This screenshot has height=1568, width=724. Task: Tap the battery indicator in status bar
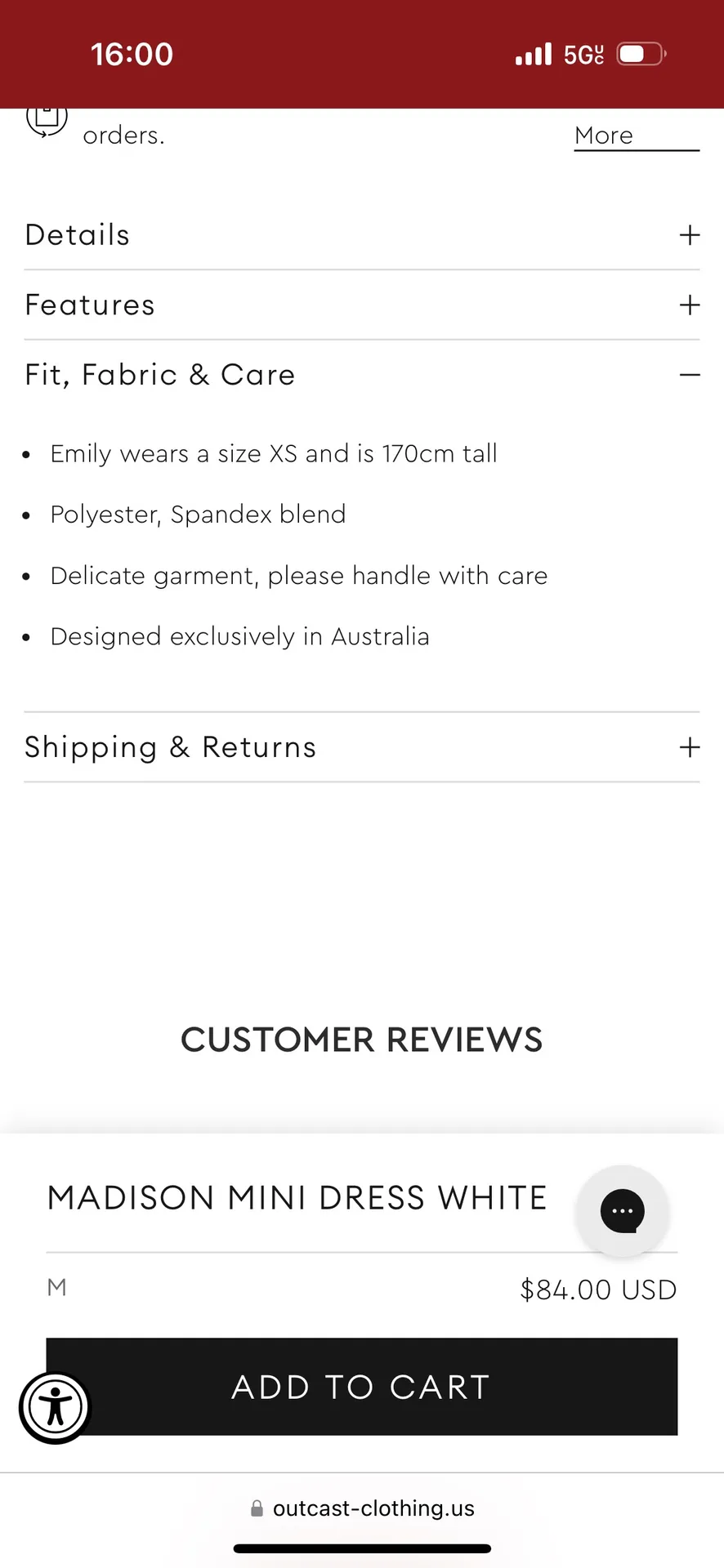[641, 53]
